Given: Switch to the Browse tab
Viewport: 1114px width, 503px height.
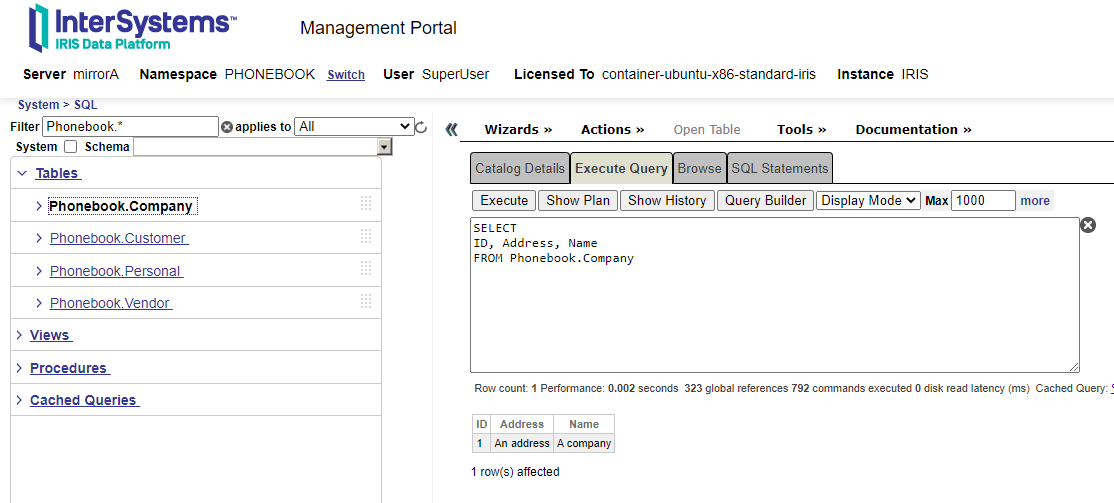Looking at the screenshot, I should click(x=699, y=168).
